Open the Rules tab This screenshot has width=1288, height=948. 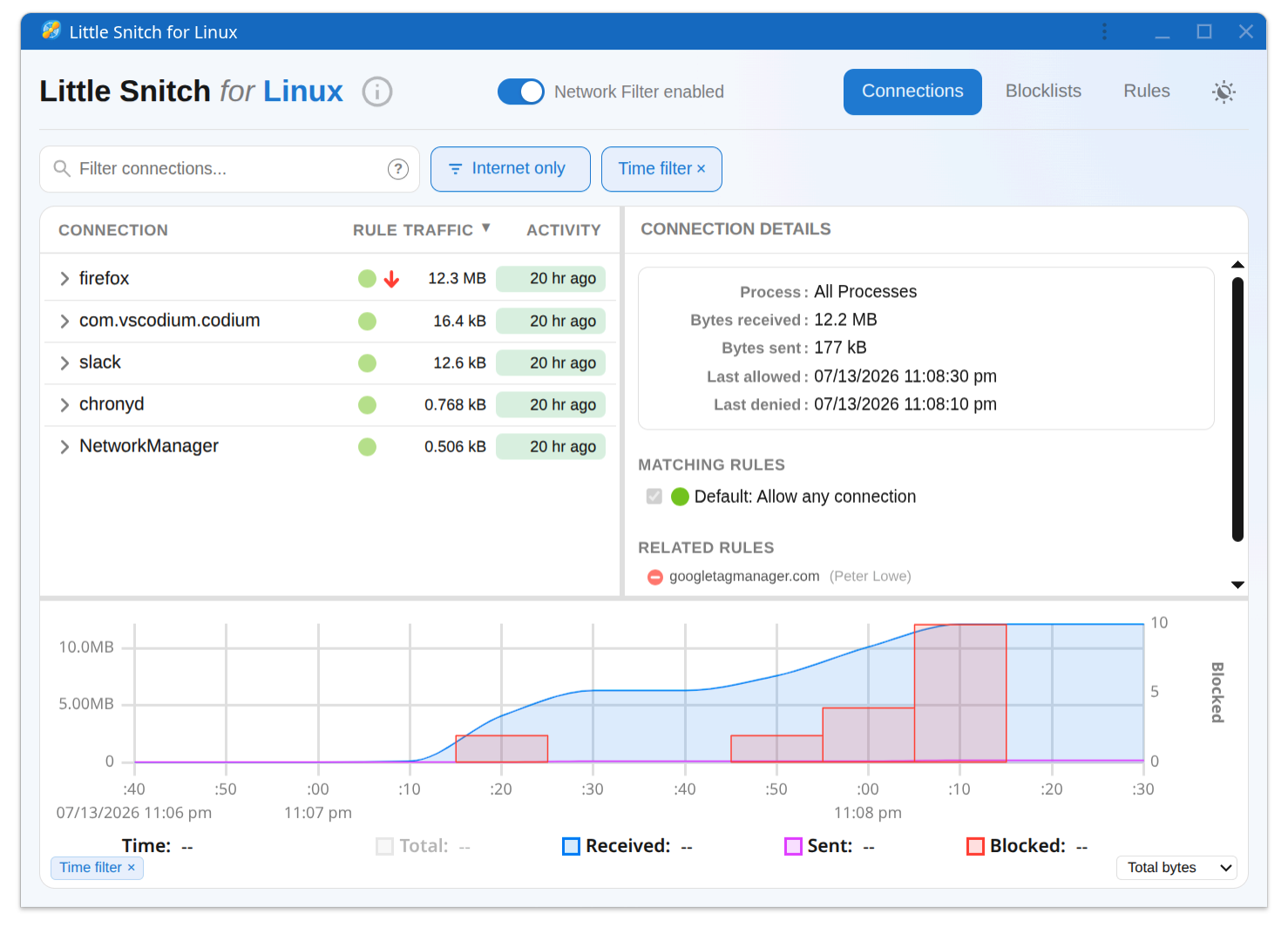[1146, 91]
